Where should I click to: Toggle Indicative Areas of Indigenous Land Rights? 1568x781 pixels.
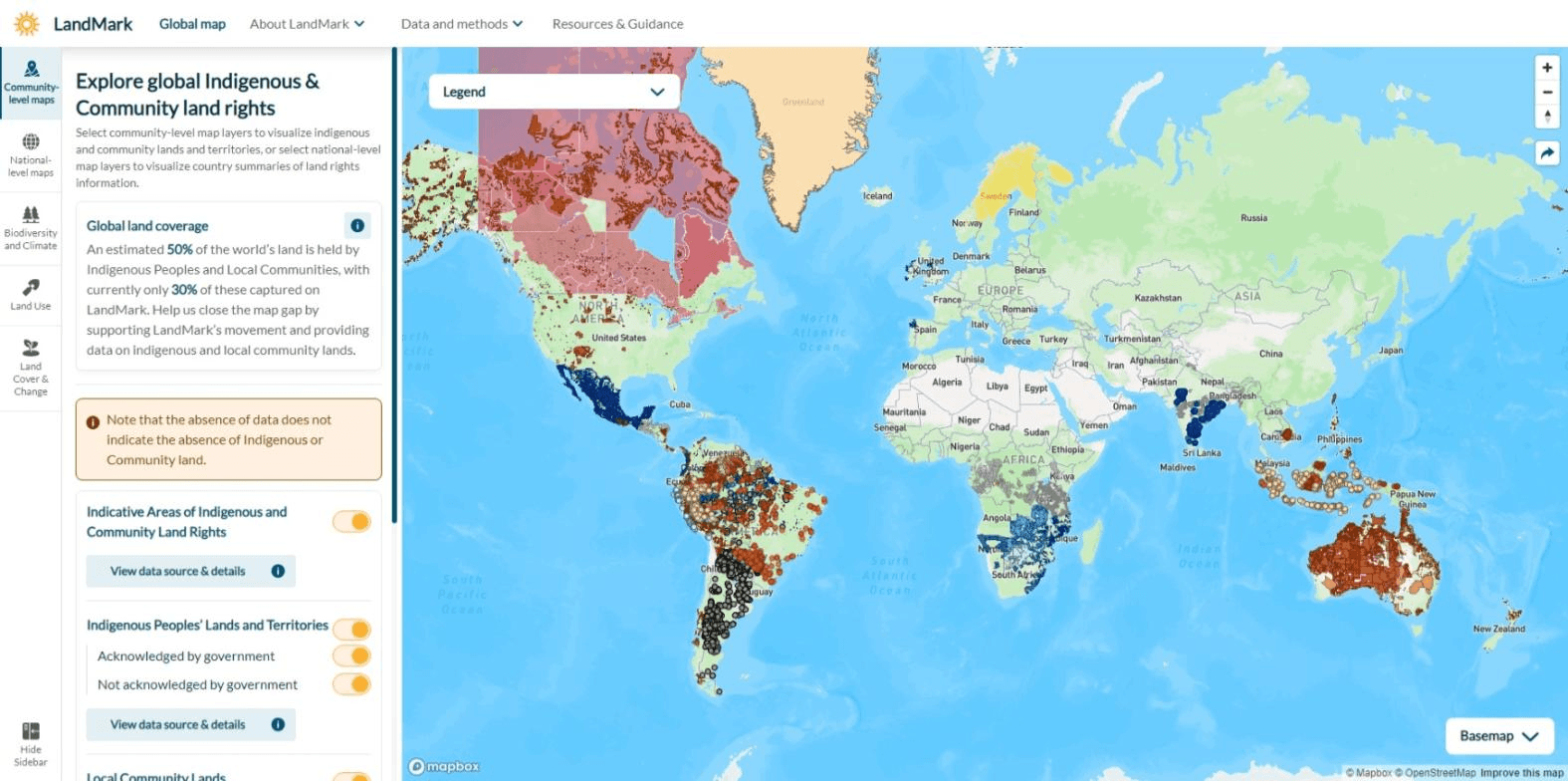351,521
